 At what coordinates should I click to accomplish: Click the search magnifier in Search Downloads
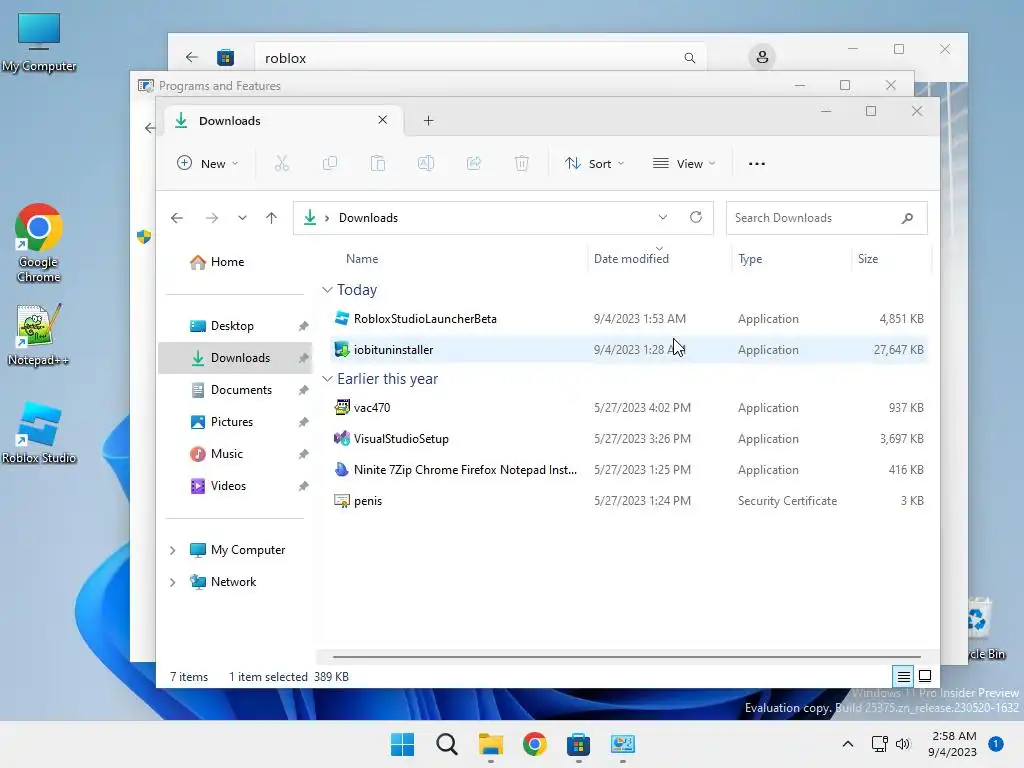(x=907, y=218)
